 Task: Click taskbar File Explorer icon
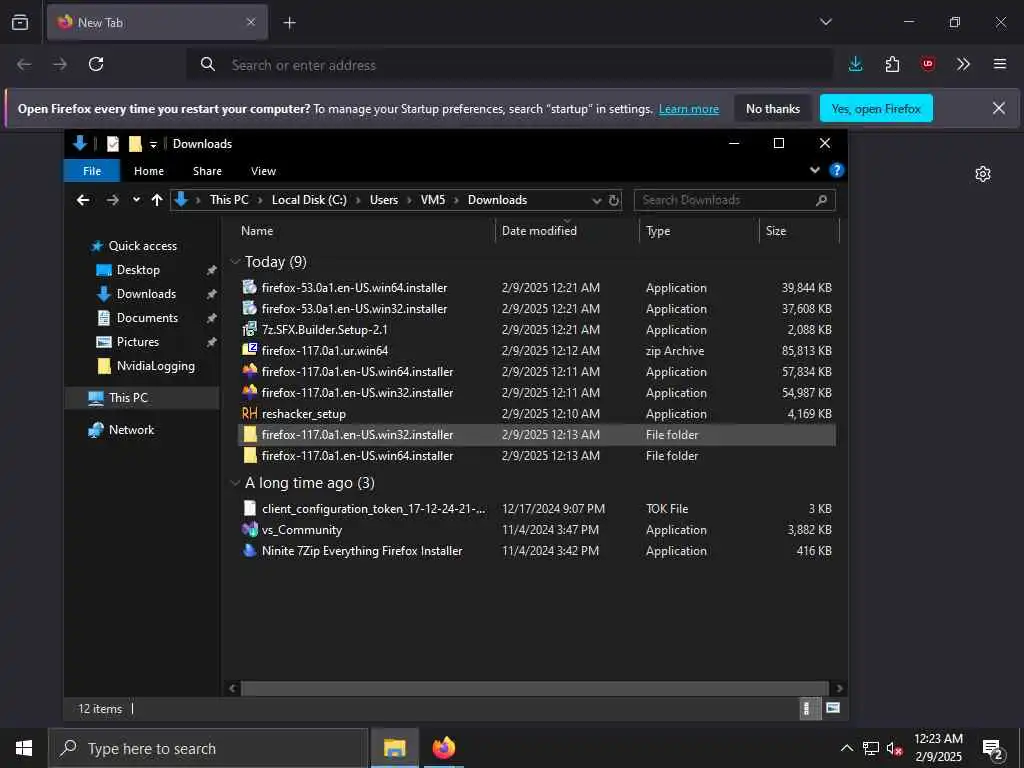coord(394,748)
